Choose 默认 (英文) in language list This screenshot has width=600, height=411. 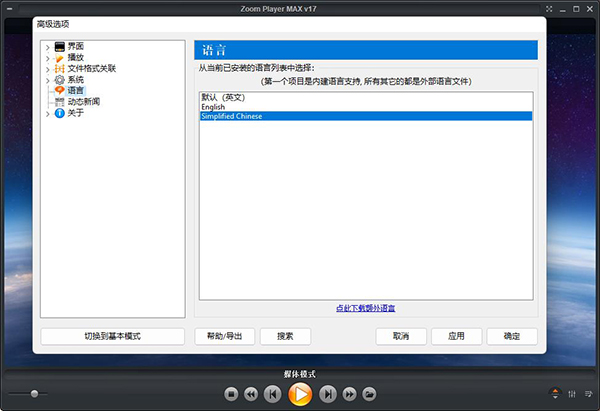point(366,98)
